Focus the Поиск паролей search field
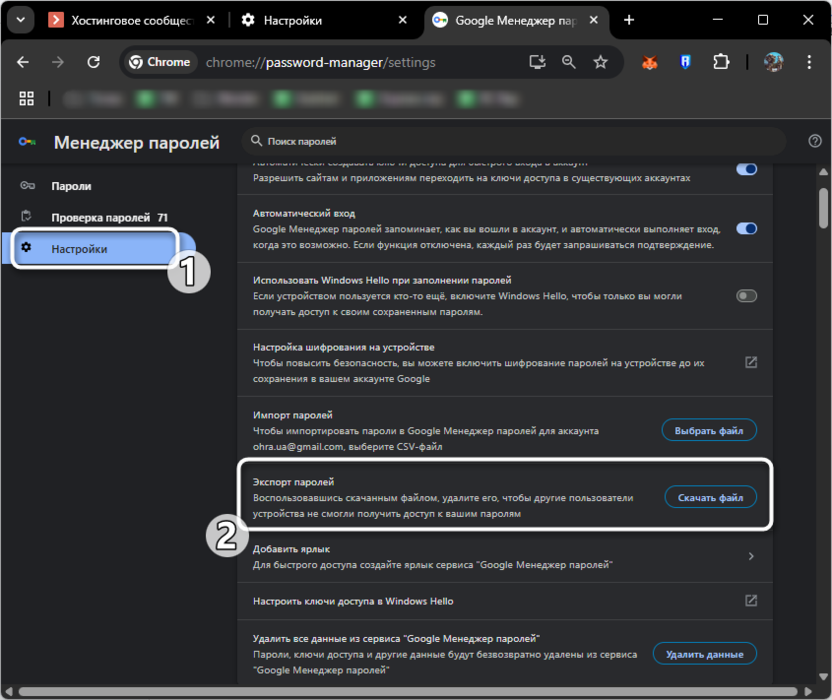The width and height of the screenshot is (832, 700). click(x=514, y=141)
